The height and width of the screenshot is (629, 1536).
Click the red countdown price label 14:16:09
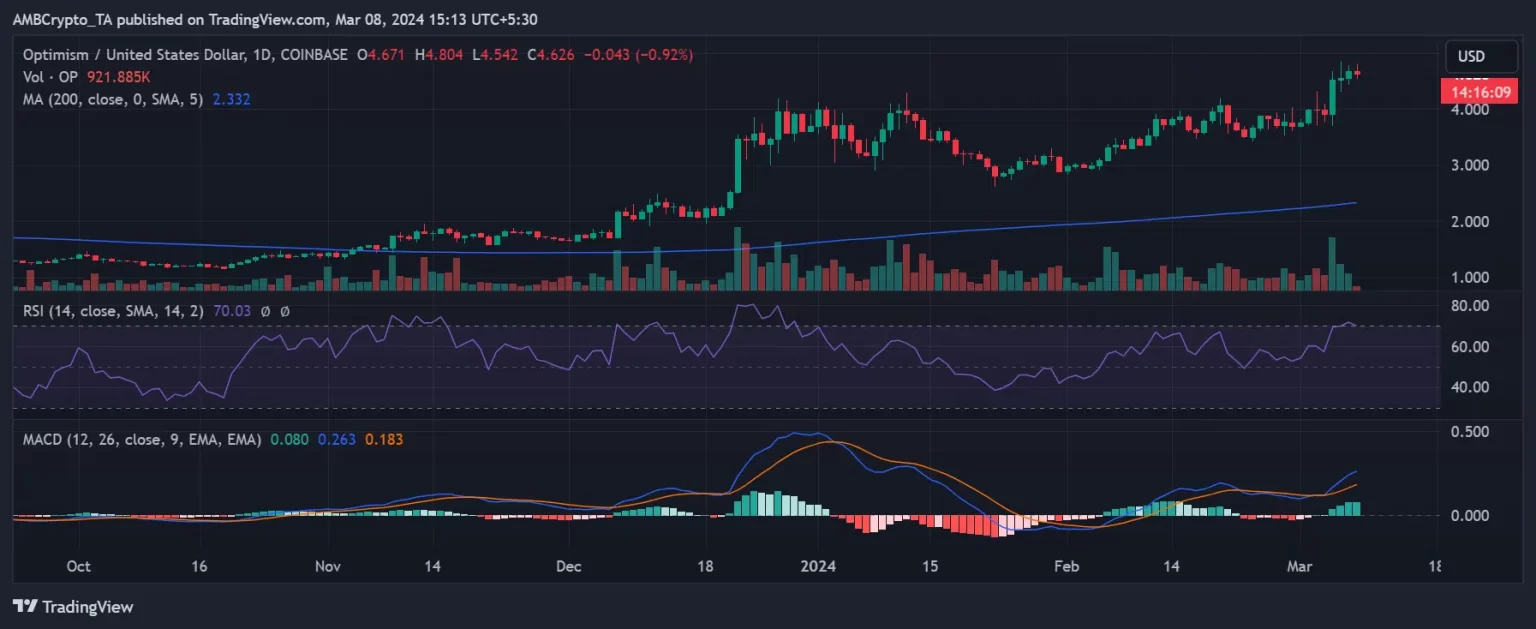point(1471,91)
